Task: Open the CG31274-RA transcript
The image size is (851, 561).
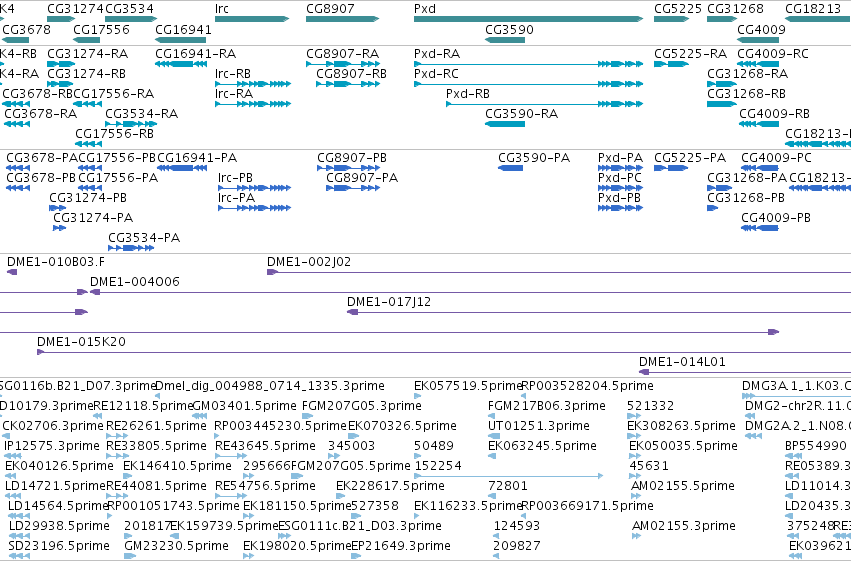Action: [87, 54]
